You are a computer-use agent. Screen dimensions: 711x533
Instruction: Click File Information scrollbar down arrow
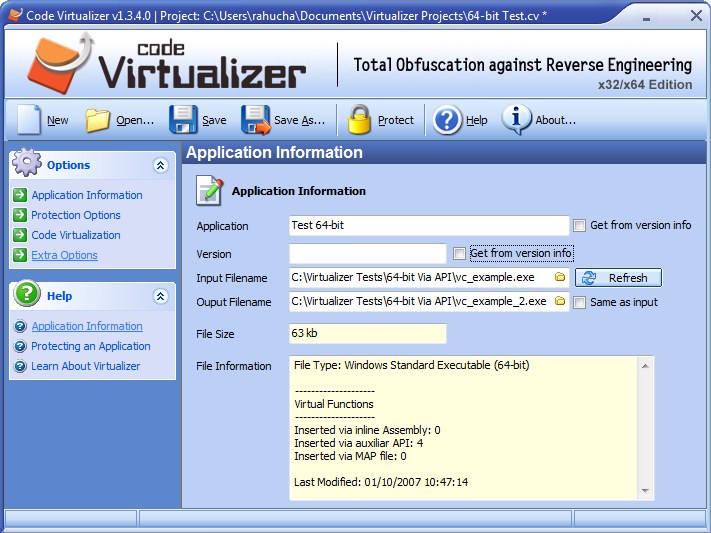tap(645, 490)
